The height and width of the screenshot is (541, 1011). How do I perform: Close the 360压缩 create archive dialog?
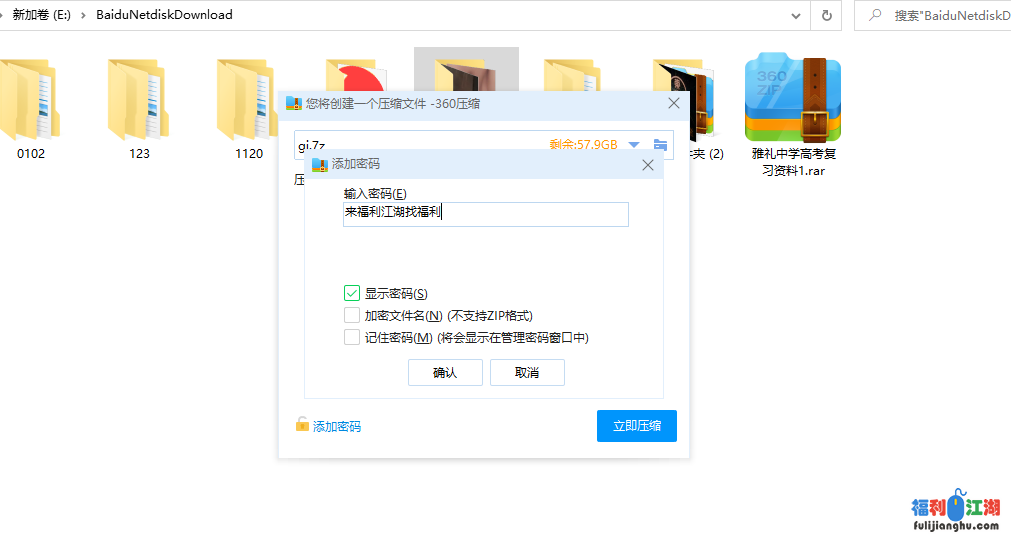(674, 103)
